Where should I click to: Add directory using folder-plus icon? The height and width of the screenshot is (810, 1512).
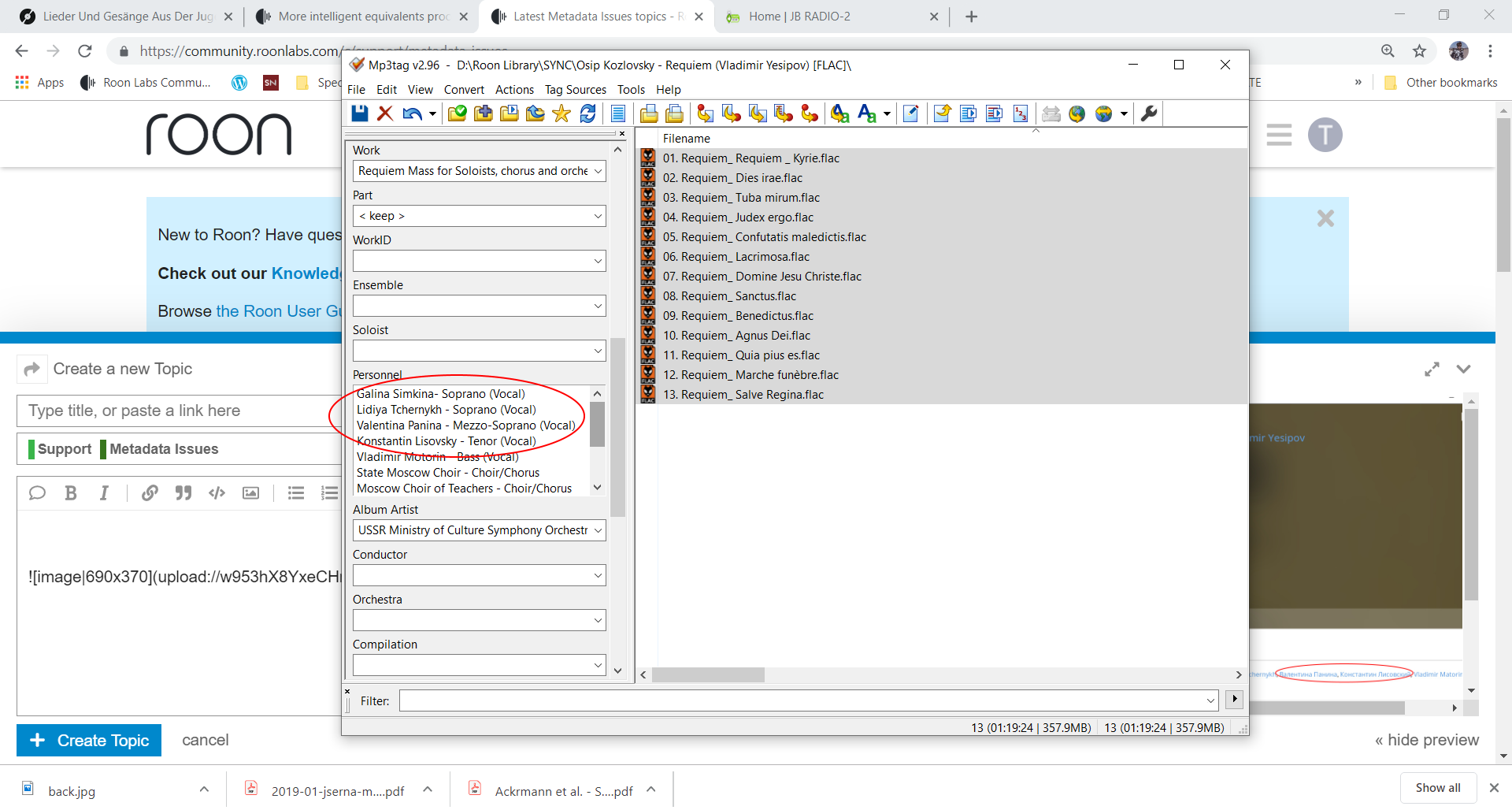(x=484, y=113)
